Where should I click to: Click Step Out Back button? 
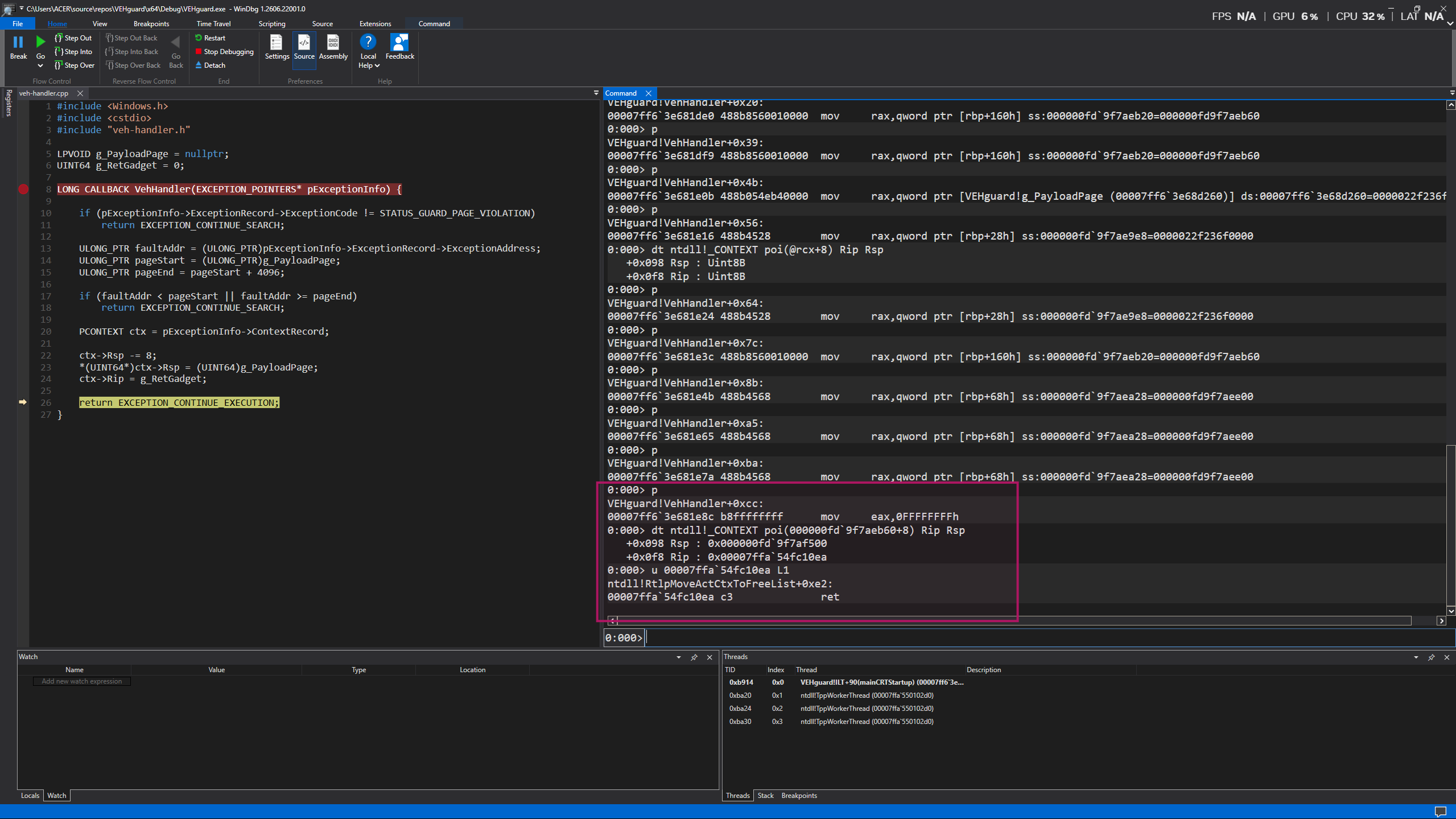[131, 38]
